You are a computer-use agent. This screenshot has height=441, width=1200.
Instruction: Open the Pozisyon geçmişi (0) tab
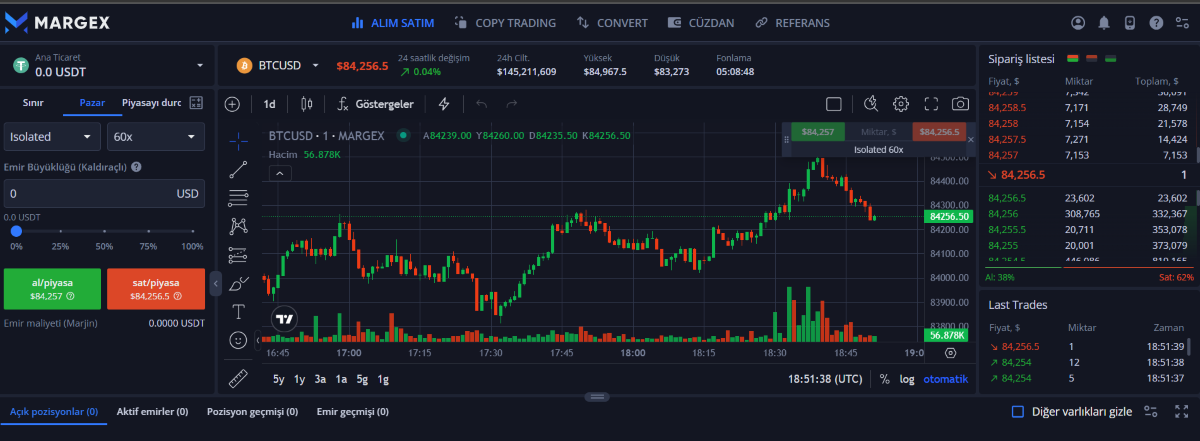pyautogui.click(x=252, y=411)
